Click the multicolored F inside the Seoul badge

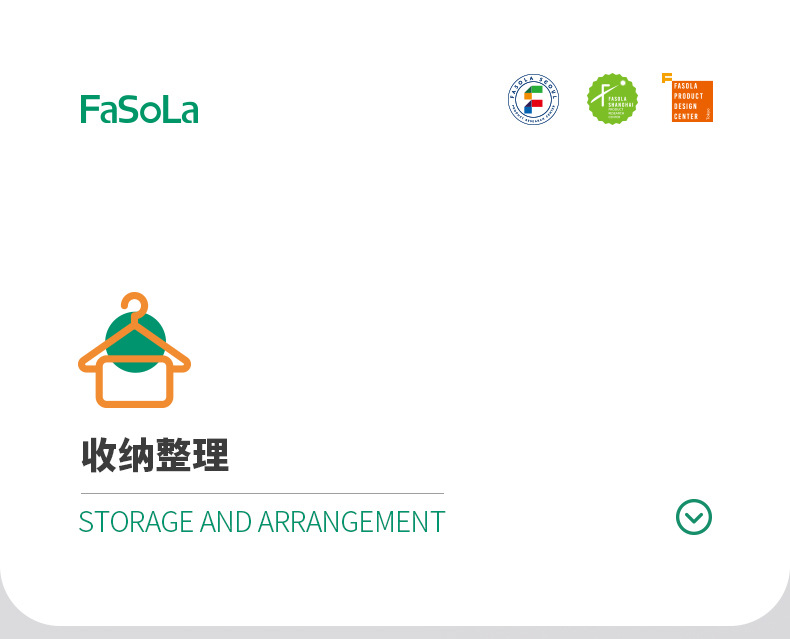click(x=534, y=99)
